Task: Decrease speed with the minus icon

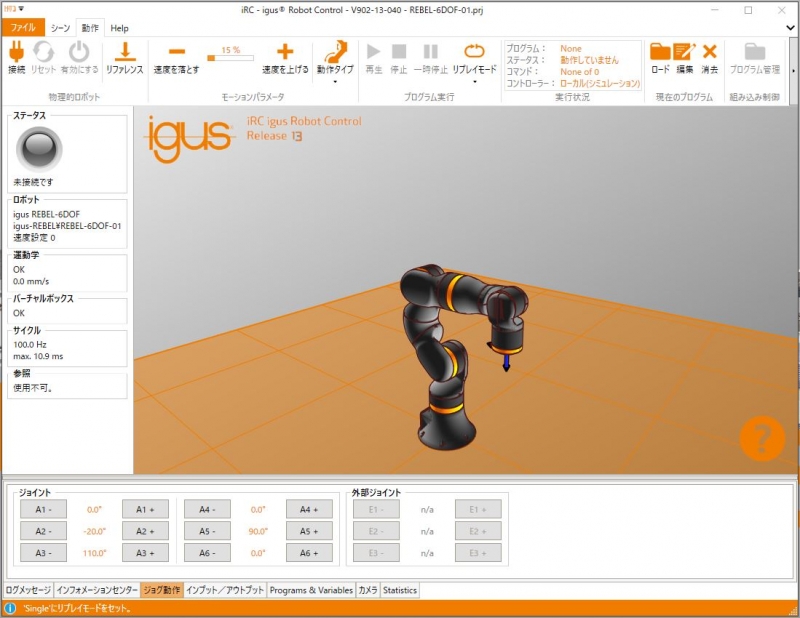Action: tap(177, 52)
